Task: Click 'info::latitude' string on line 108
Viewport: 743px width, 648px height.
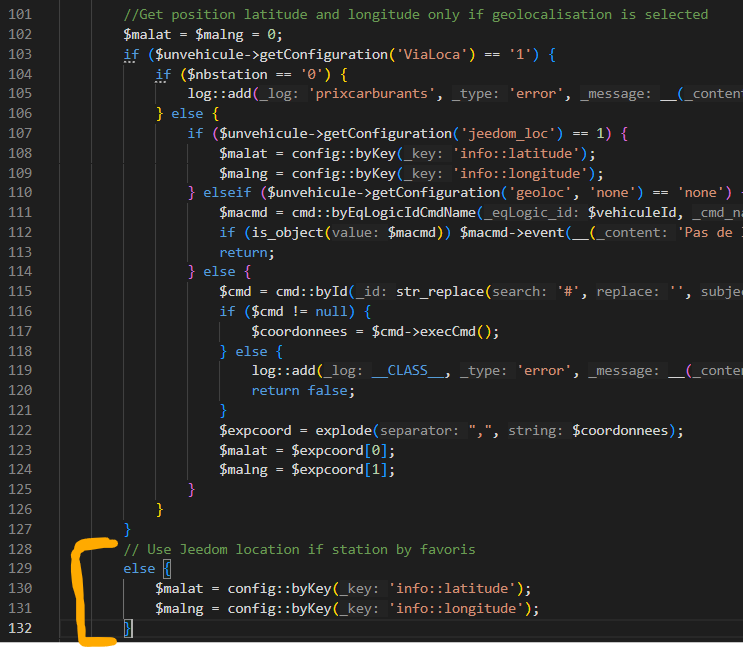Action: (516, 153)
